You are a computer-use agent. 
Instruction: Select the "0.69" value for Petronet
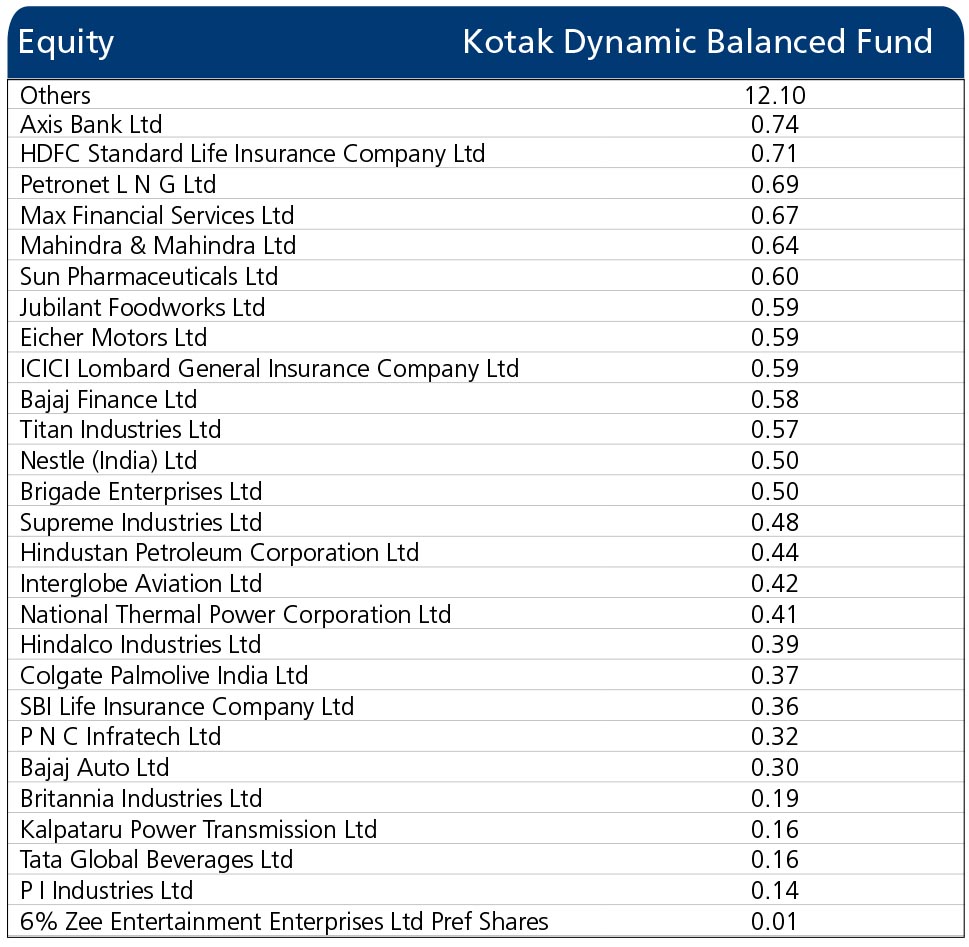tap(775, 184)
